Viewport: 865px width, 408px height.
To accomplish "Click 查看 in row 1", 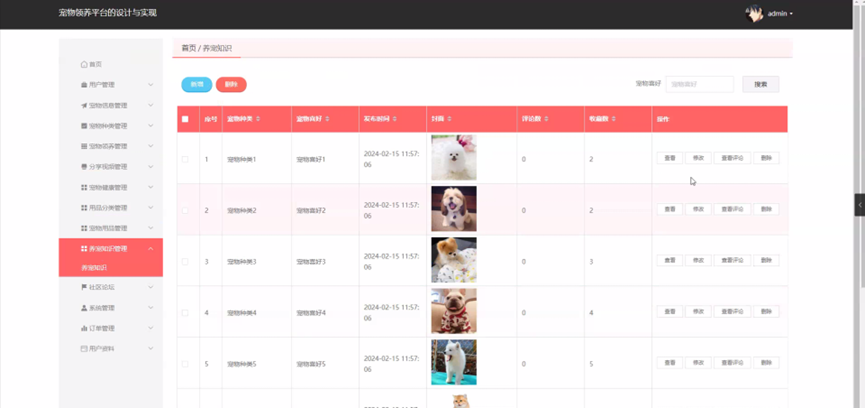I will 670,158.
